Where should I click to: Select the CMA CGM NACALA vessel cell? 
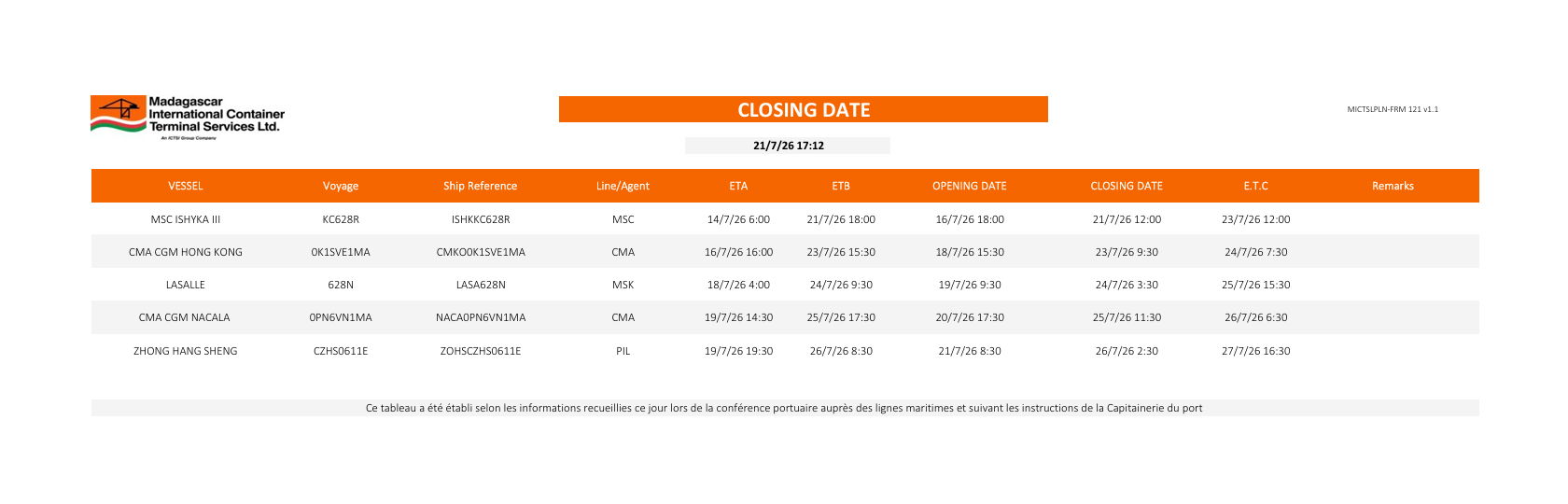pyautogui.click(x=185, y=317)
